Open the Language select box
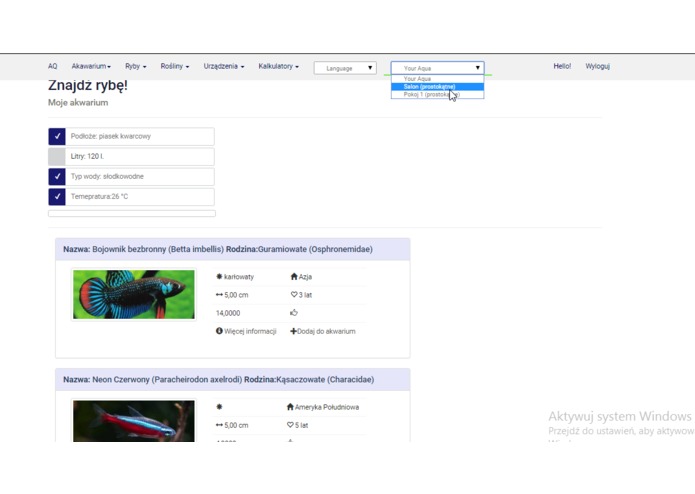 [x=345, y=68]
